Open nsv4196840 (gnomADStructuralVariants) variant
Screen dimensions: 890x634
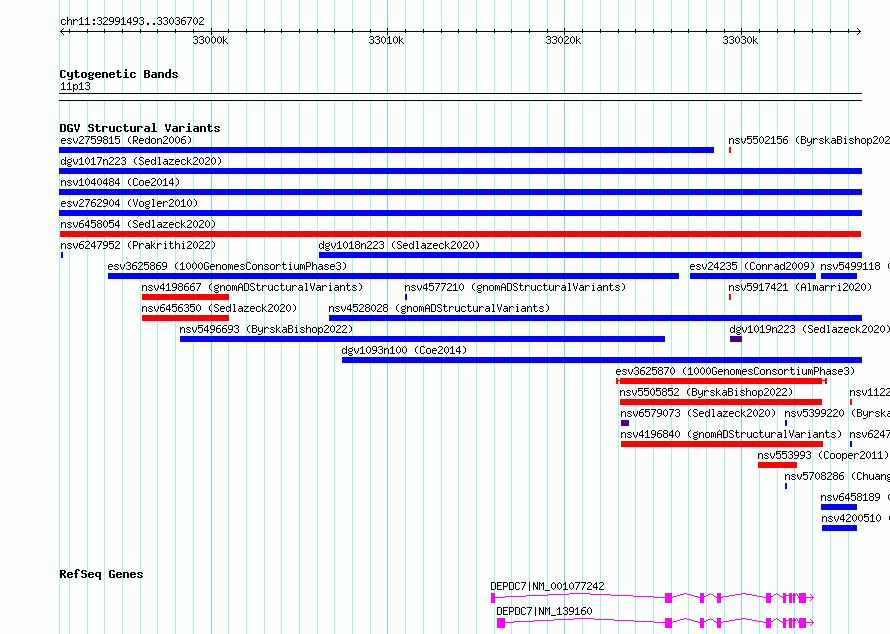click(x=721, y=444)
